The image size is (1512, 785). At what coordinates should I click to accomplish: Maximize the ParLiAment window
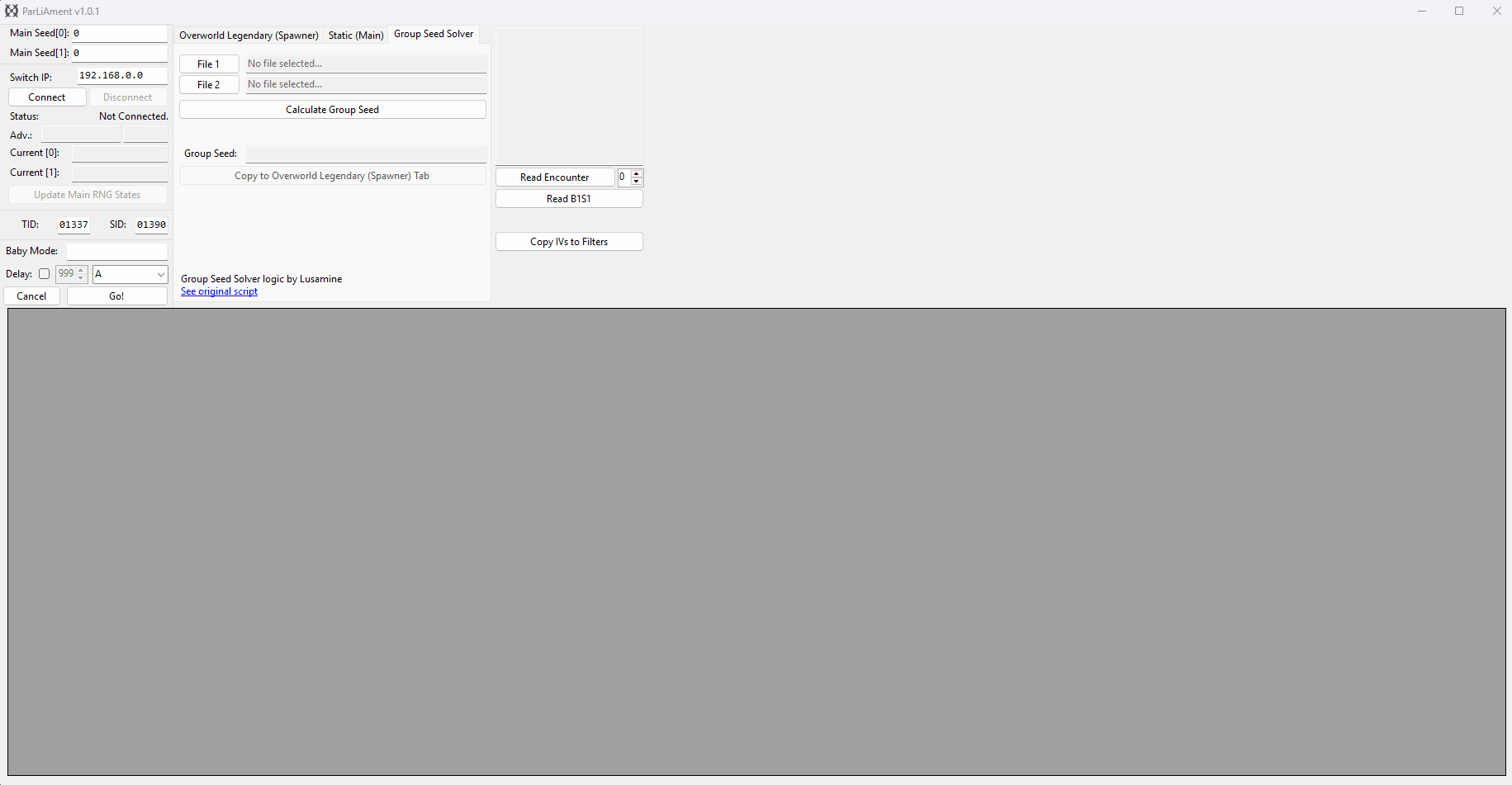1459,11
